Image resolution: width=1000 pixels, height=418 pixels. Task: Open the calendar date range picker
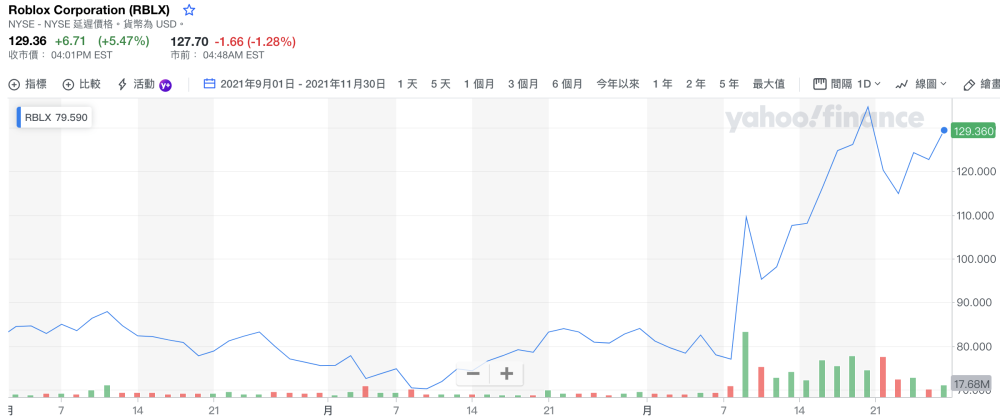pyautogui.click(x=210, y=84)
